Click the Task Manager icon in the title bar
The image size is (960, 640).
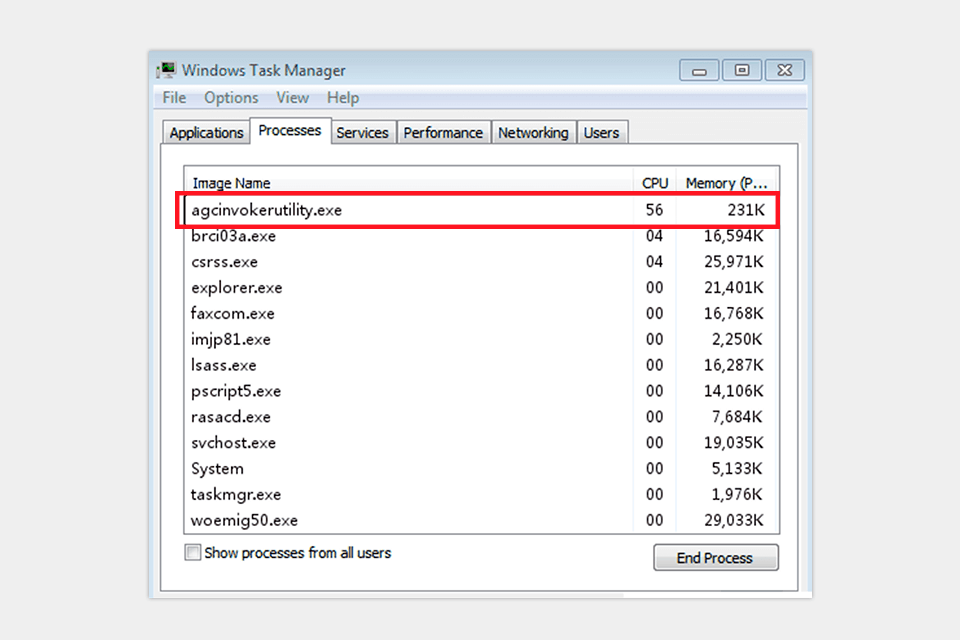166,70
